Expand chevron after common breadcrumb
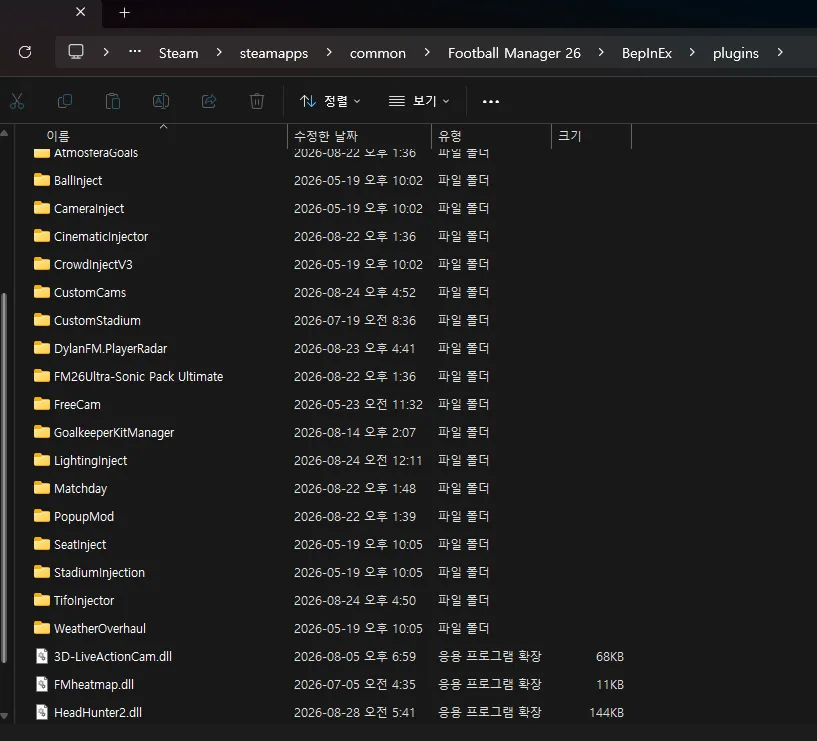Screen dimensions: 817x741 [x=427, y=52]
